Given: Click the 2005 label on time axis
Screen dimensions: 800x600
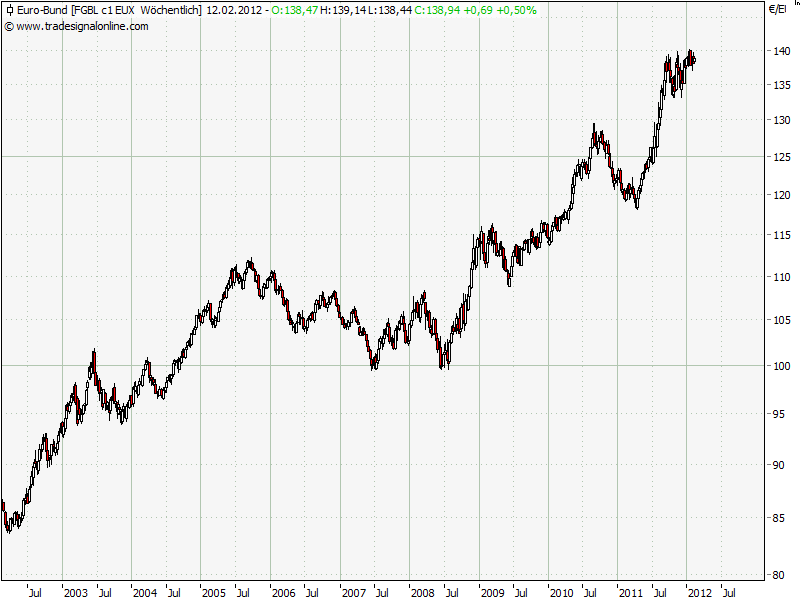Looking at the screenshot, I should click(x=214, y=593).
